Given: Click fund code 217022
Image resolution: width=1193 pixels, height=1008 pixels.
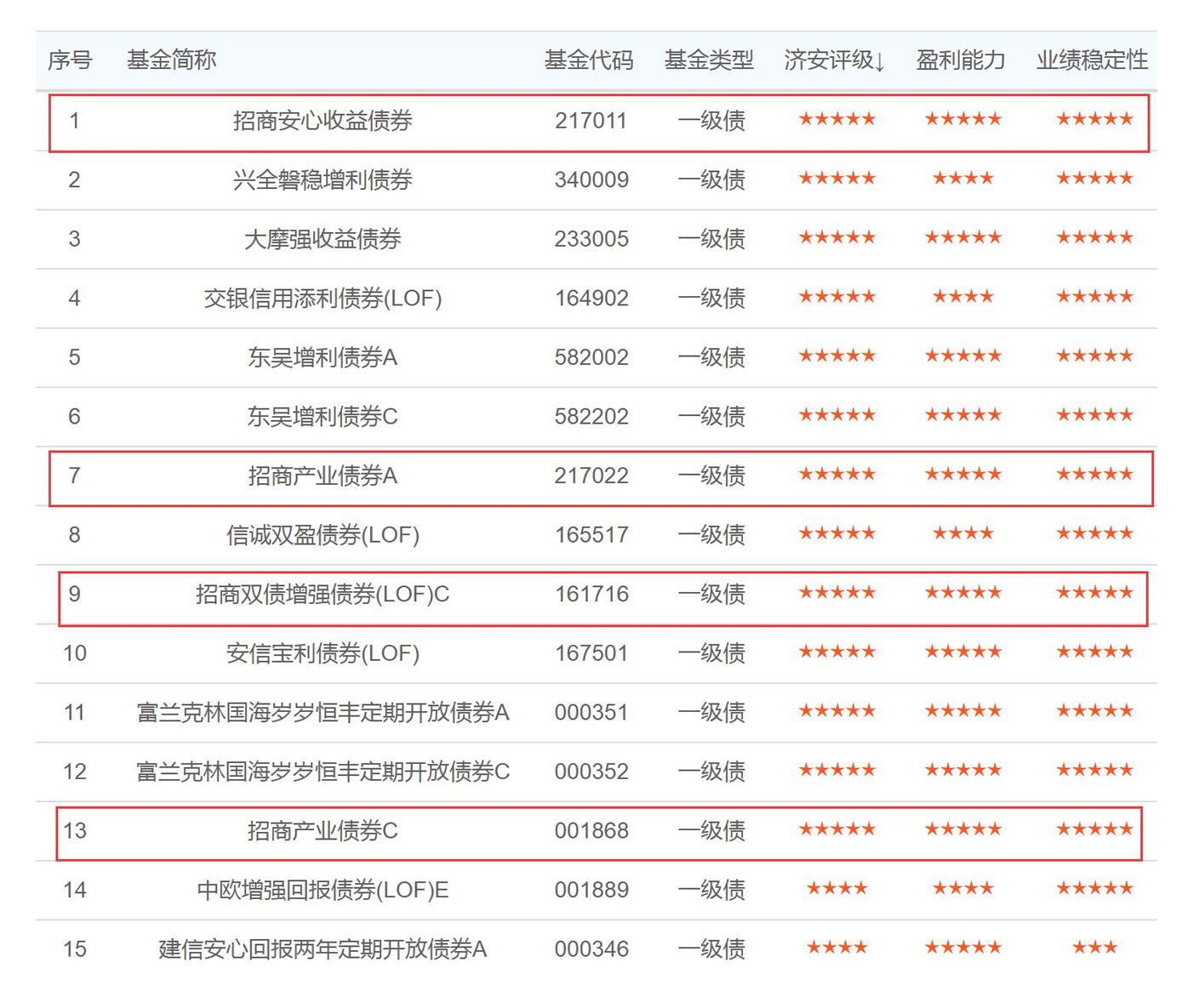Looking at the screenshot, I should click(591, 476).
